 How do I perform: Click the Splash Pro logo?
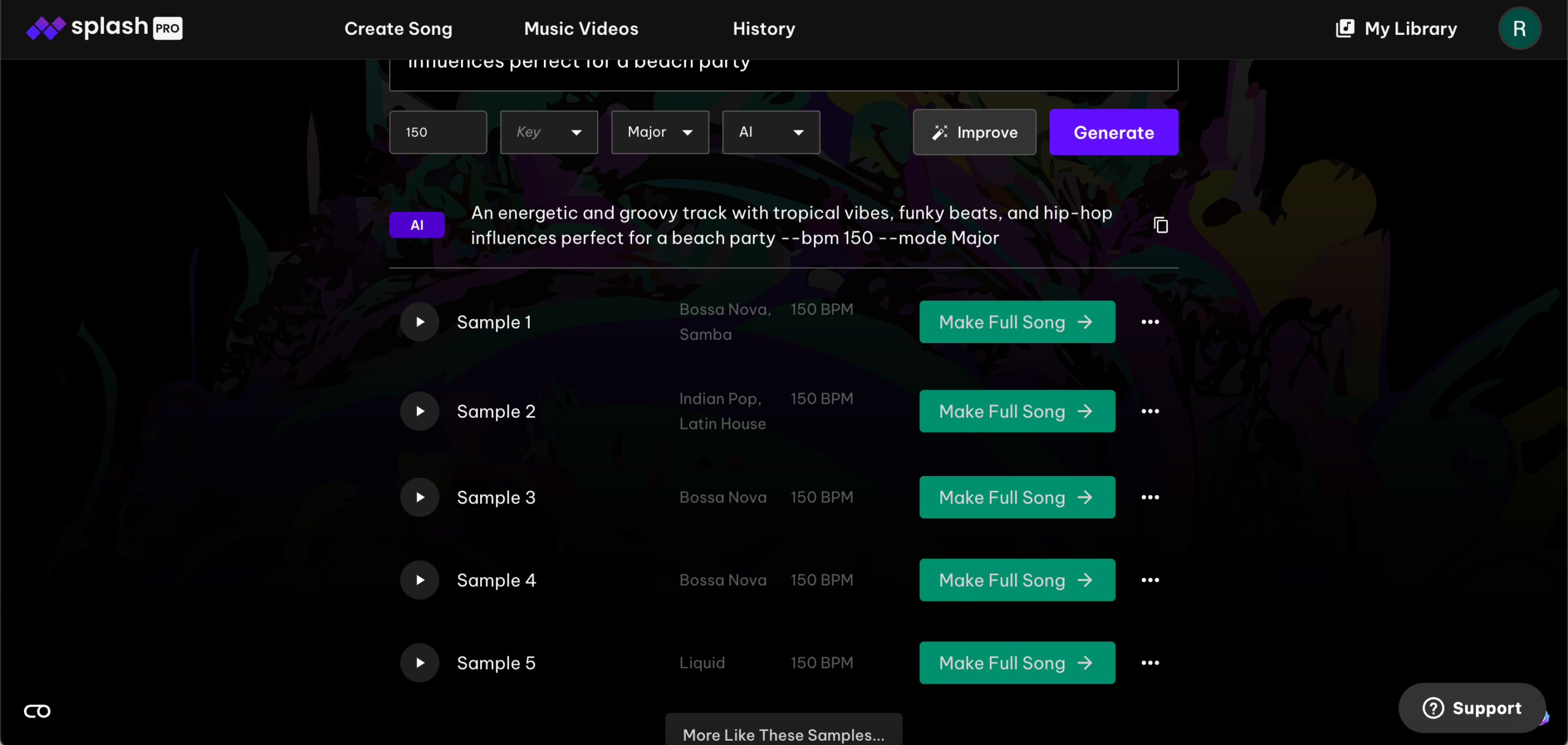104,28
